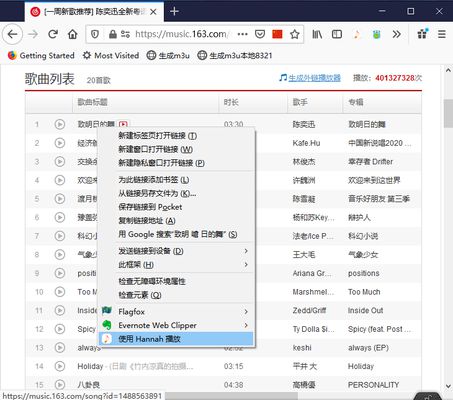Image resolution: width=453 pixels, height=400 pixels.
Task: Play song 13 always by keshi
Action: (x=60, y=348)
